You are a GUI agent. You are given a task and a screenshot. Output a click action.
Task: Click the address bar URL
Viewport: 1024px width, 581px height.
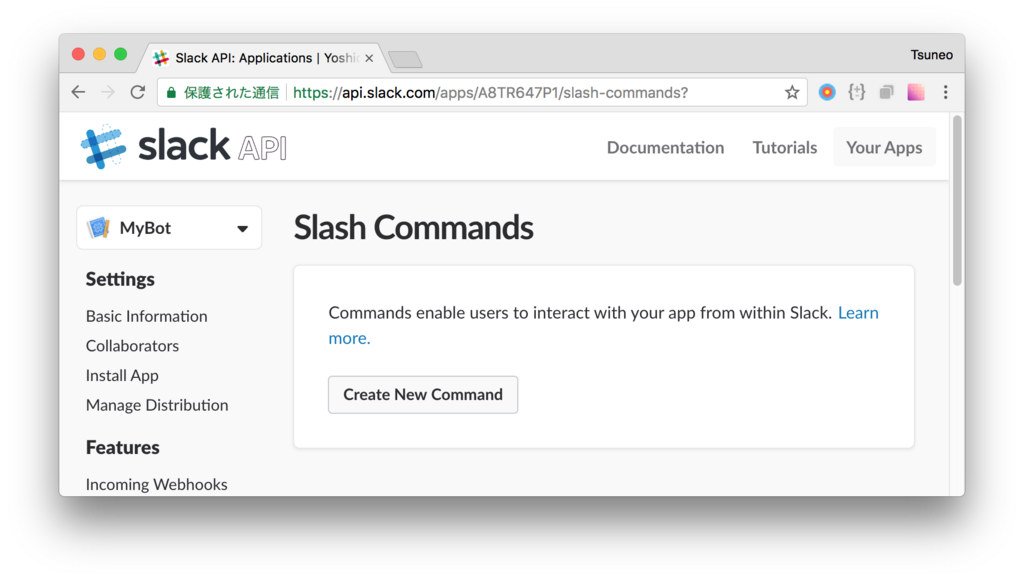click(490, 93)
